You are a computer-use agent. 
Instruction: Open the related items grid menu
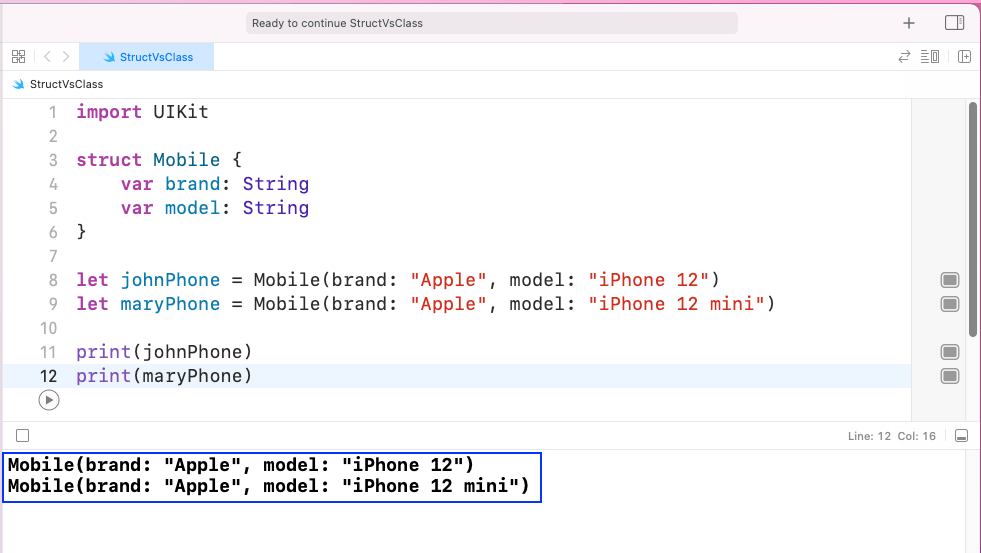coord(18,57)
